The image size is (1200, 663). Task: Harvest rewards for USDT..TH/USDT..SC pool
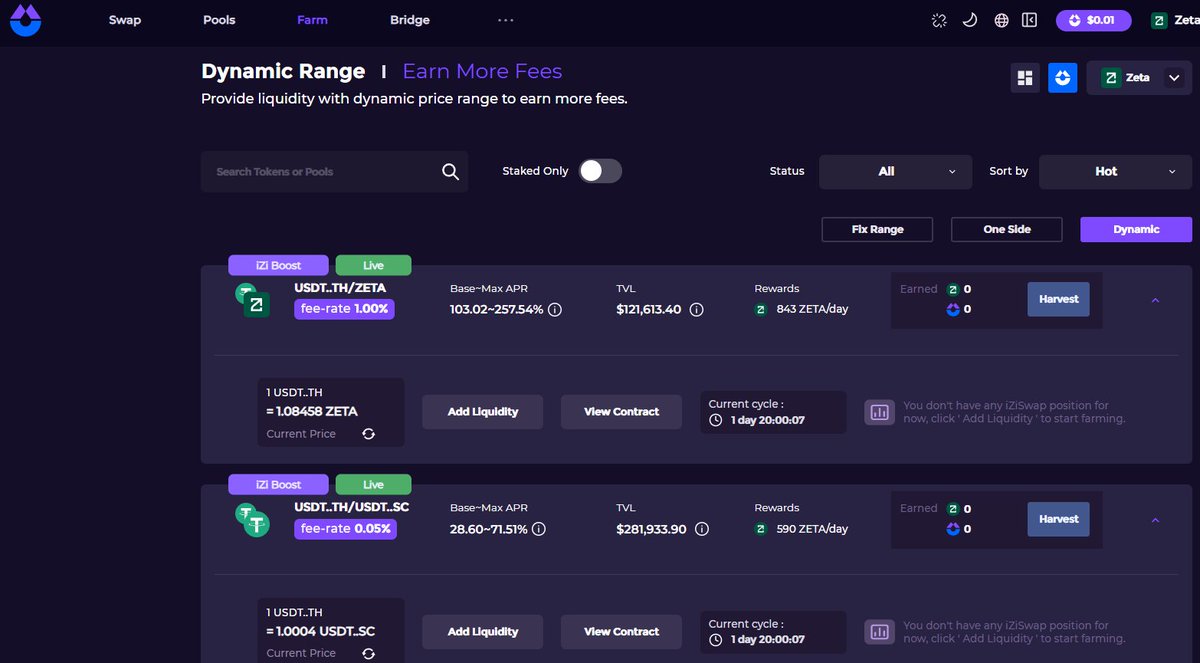click(1058, 519)
